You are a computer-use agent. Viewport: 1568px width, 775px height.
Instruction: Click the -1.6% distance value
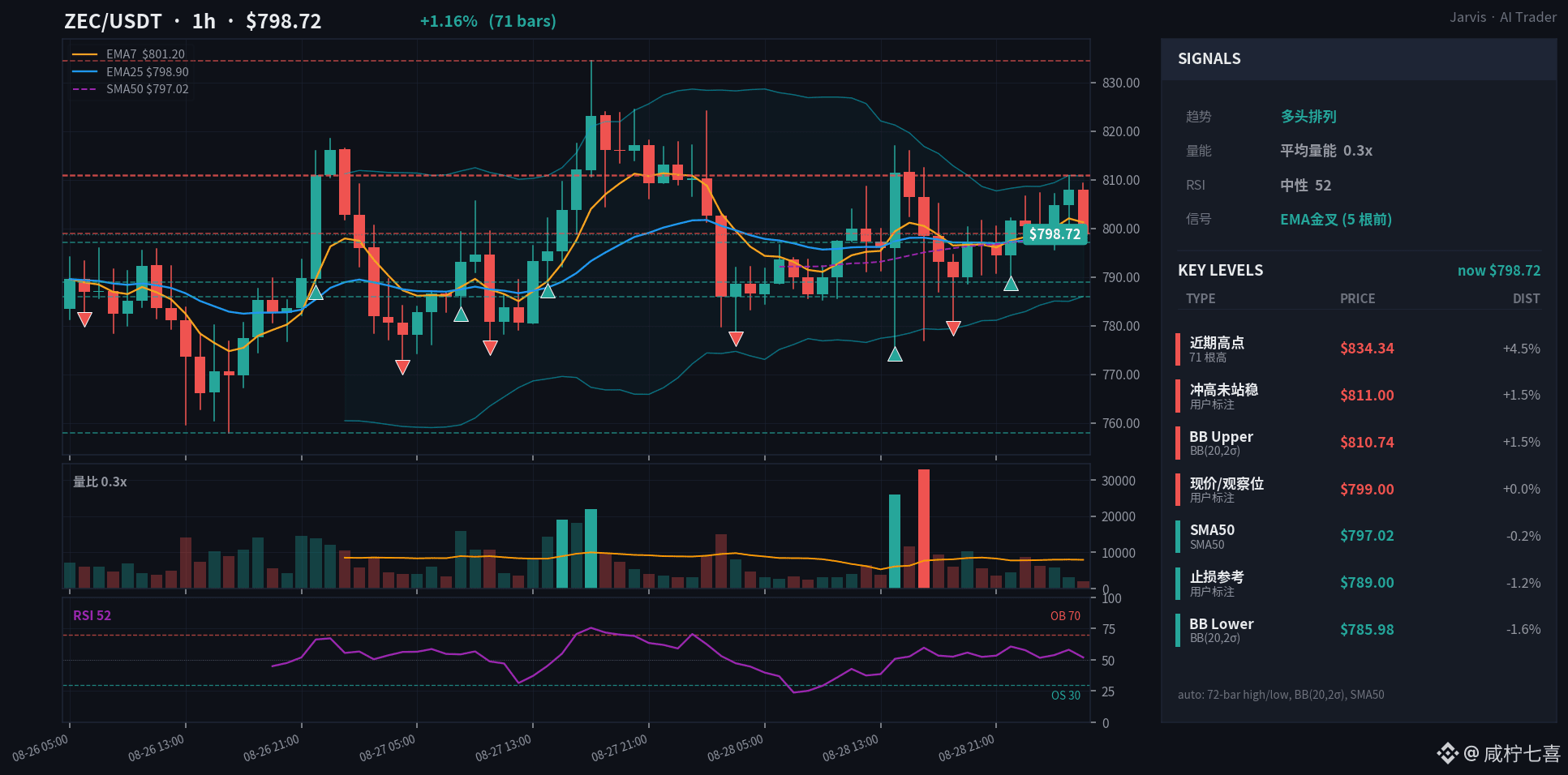[1523, 630]
